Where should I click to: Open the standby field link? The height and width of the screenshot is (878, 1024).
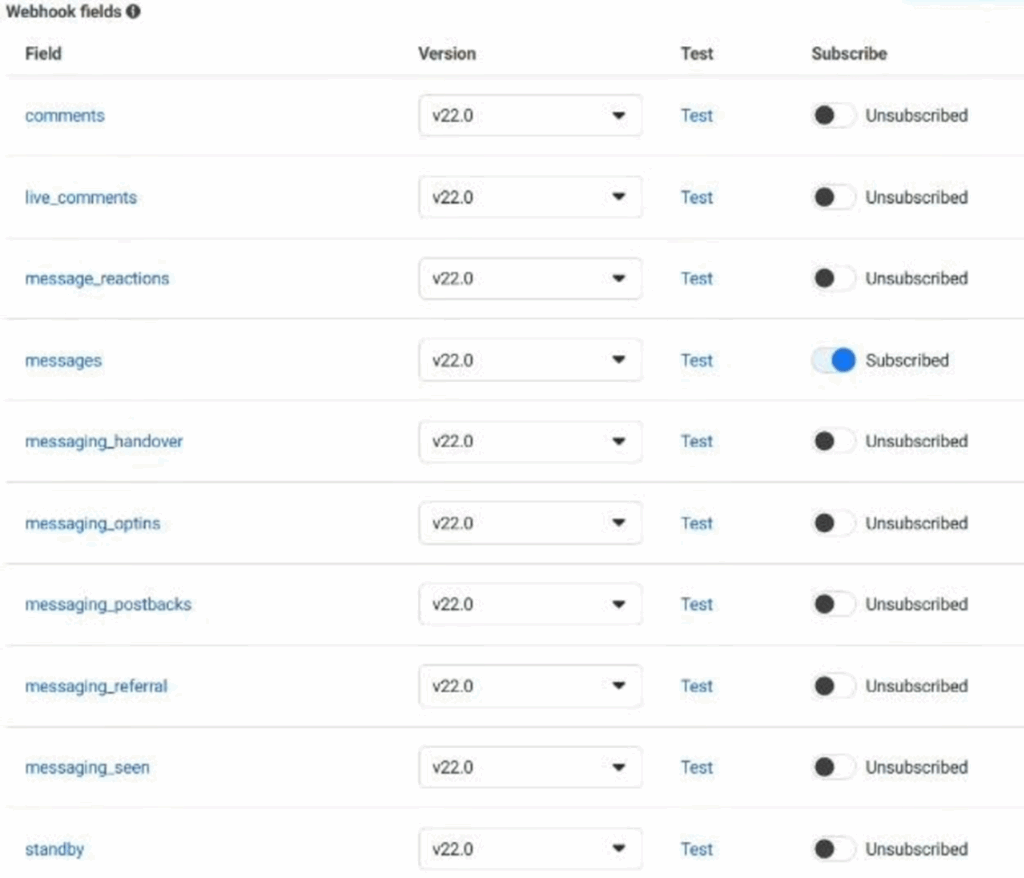click(x=54, y=850)
